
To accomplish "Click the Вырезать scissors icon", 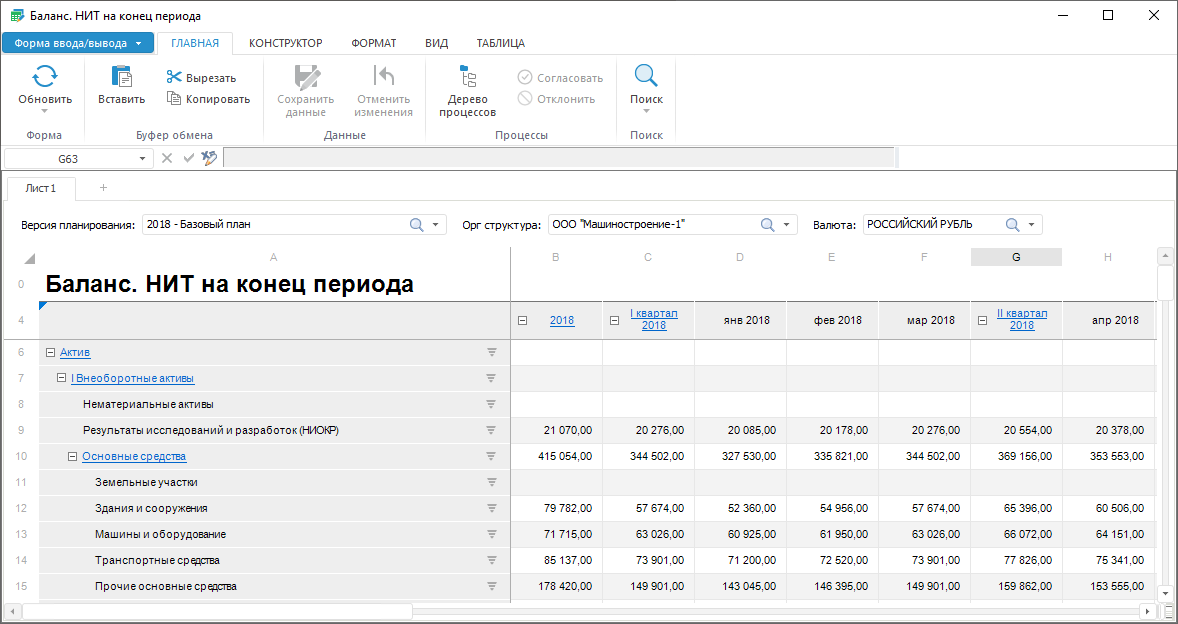I will tap(174, 78).
